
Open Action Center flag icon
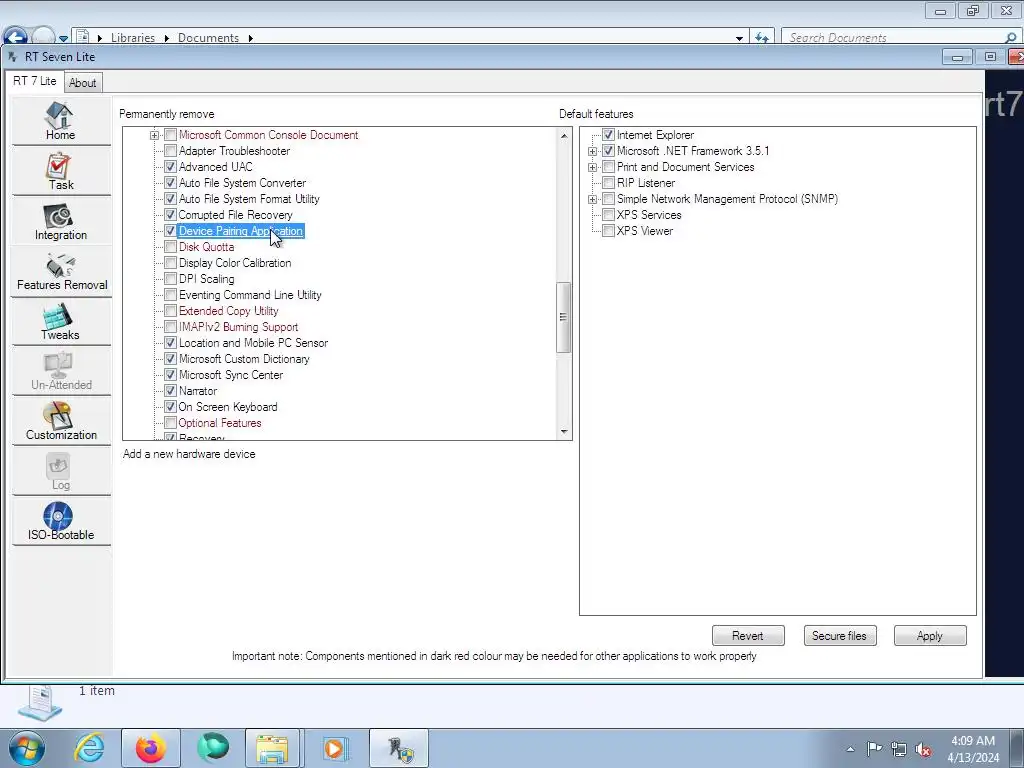874,749
